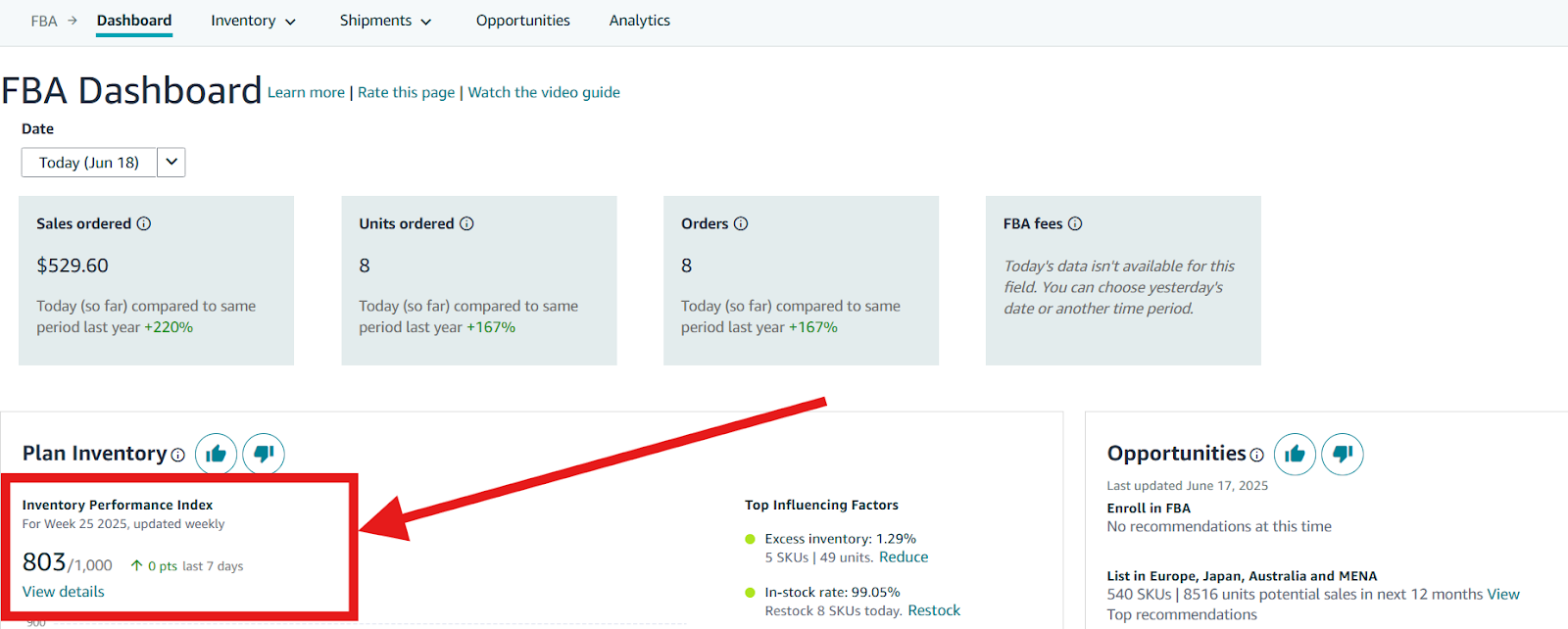Click the Plan Inventory info icon
Image resolution: width=1568 pixels, height=629 pixels.
[178, 455]
